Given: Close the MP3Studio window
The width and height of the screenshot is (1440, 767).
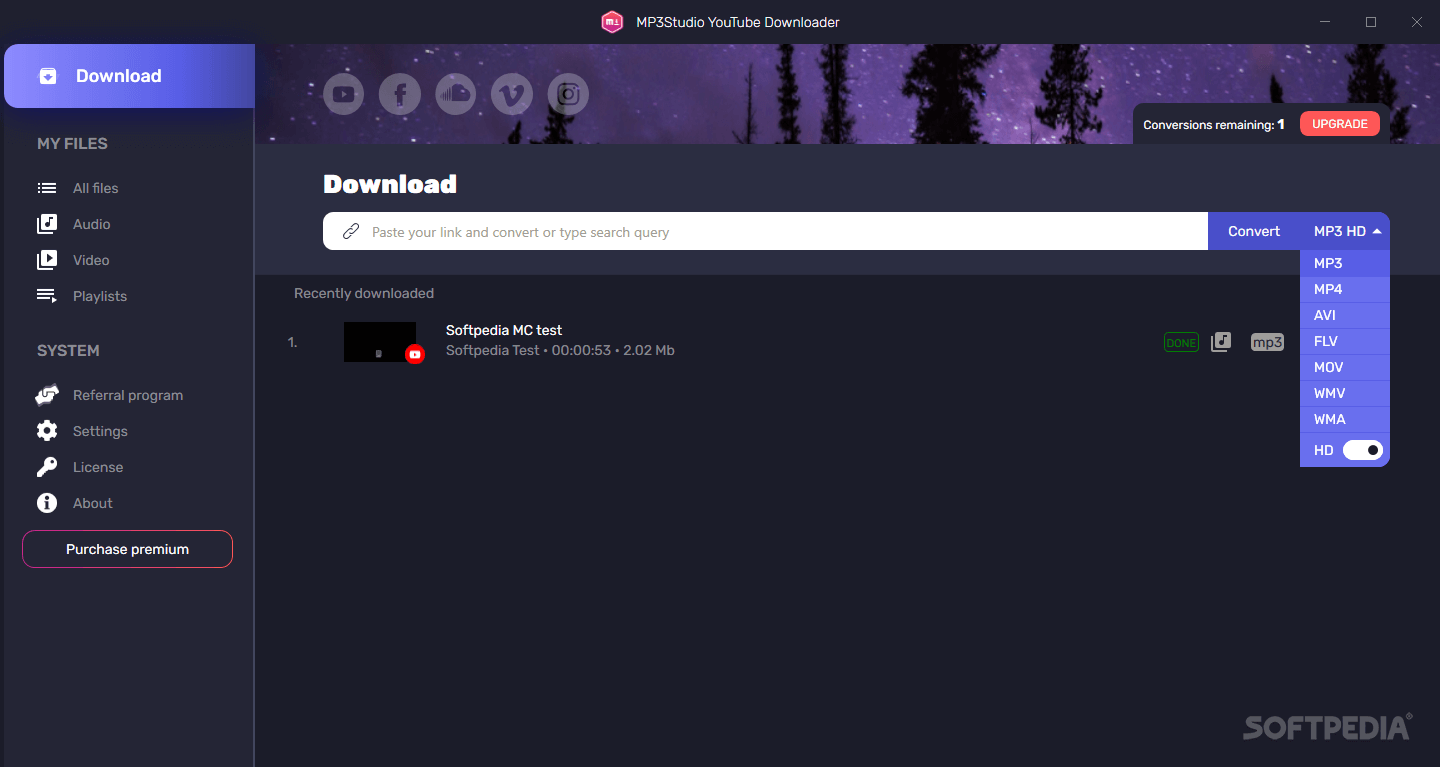Looking at the screenshot, I should point(1417,22).
